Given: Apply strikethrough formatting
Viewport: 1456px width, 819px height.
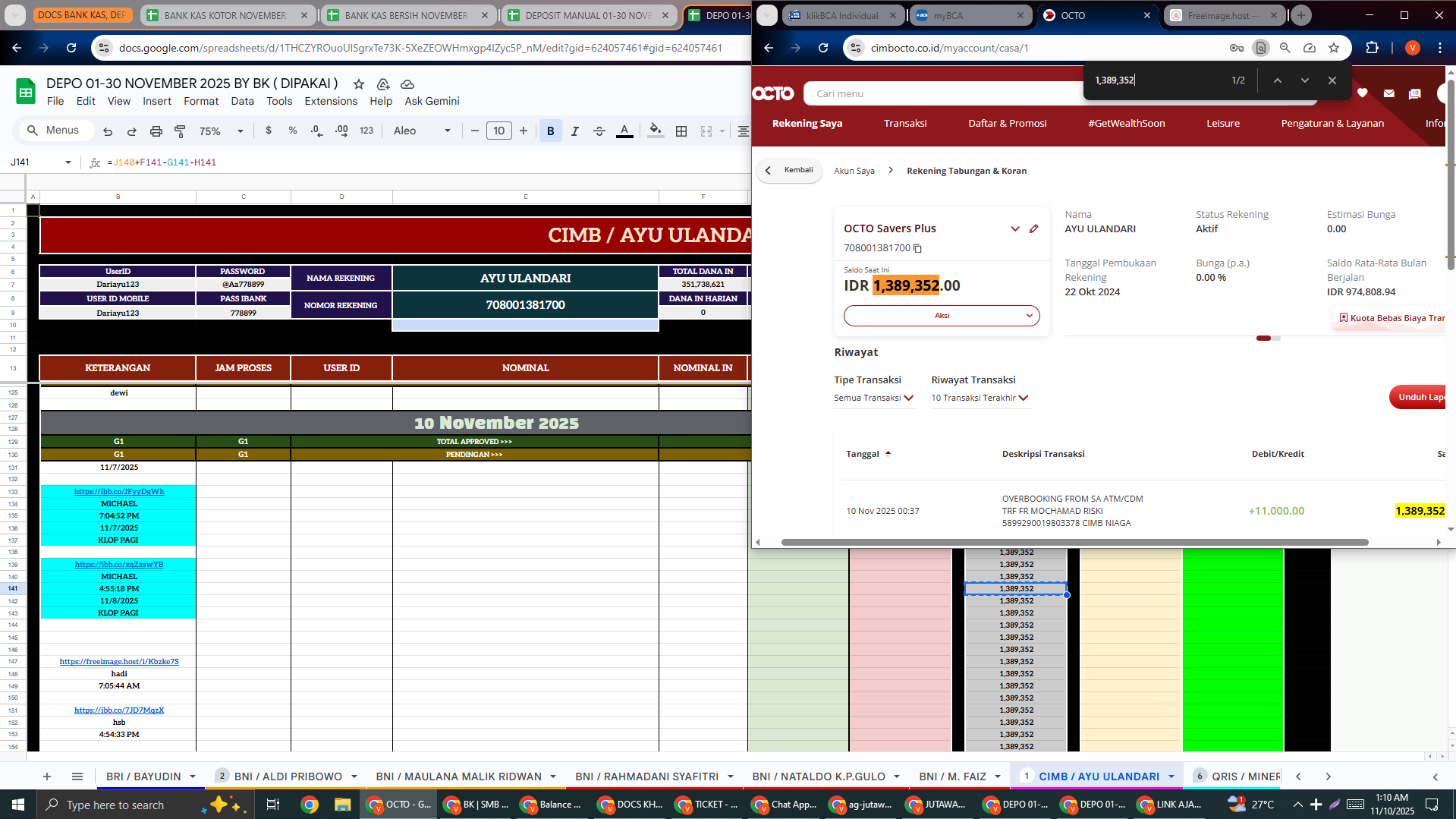Looking at the screenshot, I should (599, 131).
